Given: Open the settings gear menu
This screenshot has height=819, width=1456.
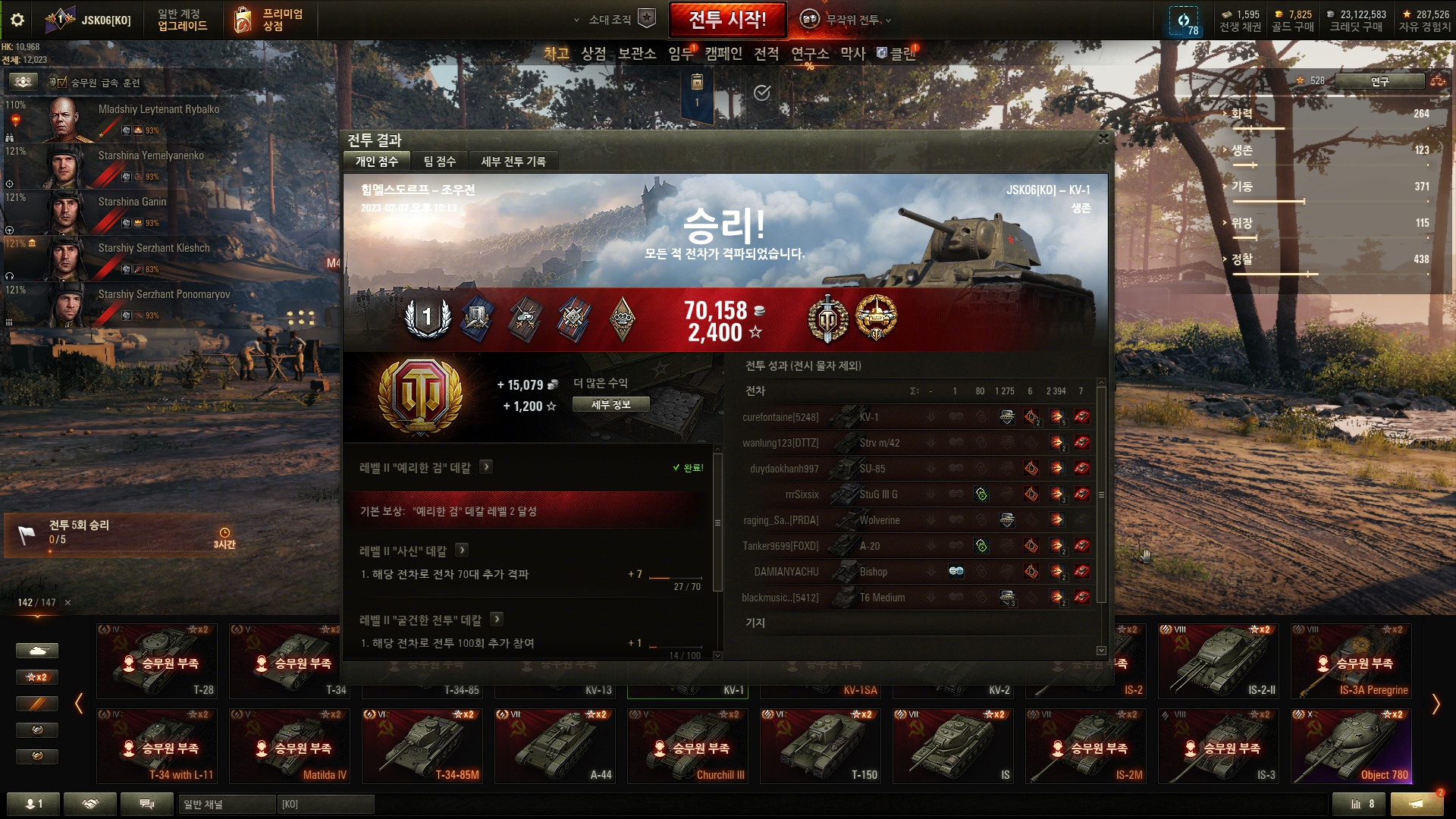Looking at the screenshot, I should [17, 20].
